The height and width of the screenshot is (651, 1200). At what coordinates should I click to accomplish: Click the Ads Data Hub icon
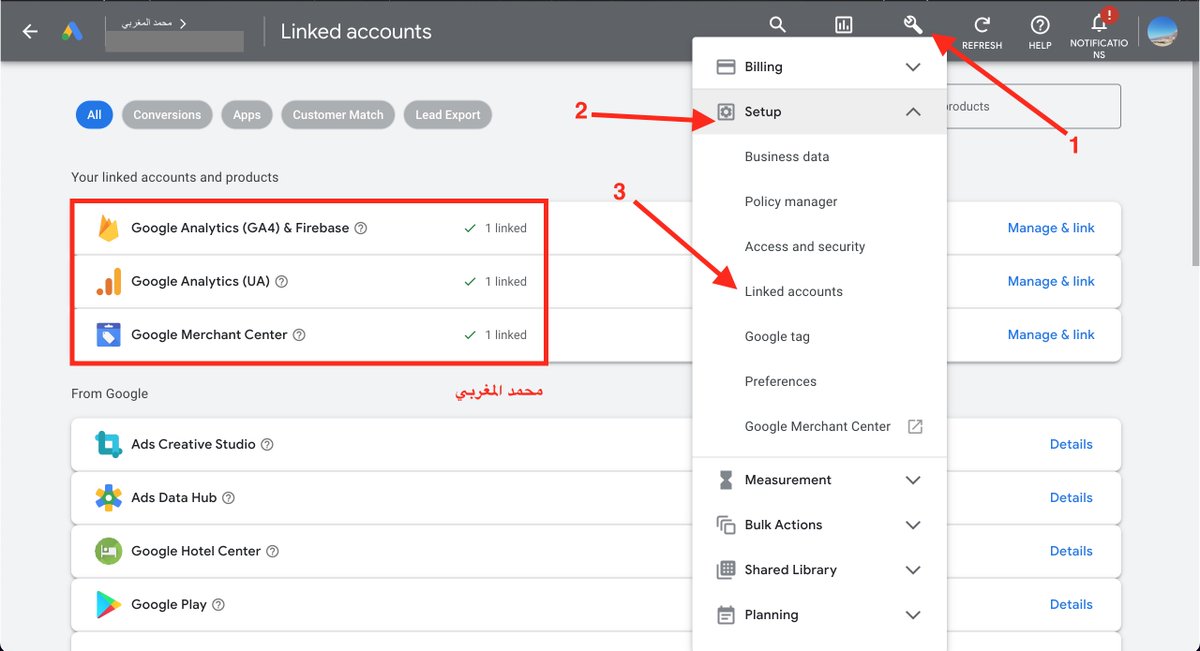pos(109,498)
